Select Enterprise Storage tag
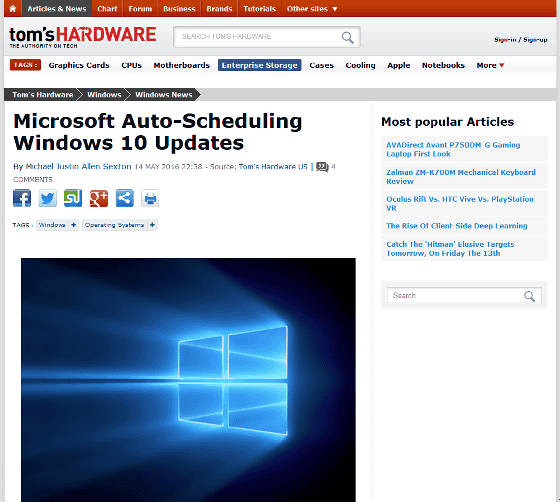Viewport: 560px width, 502px height. coord(260,65)
